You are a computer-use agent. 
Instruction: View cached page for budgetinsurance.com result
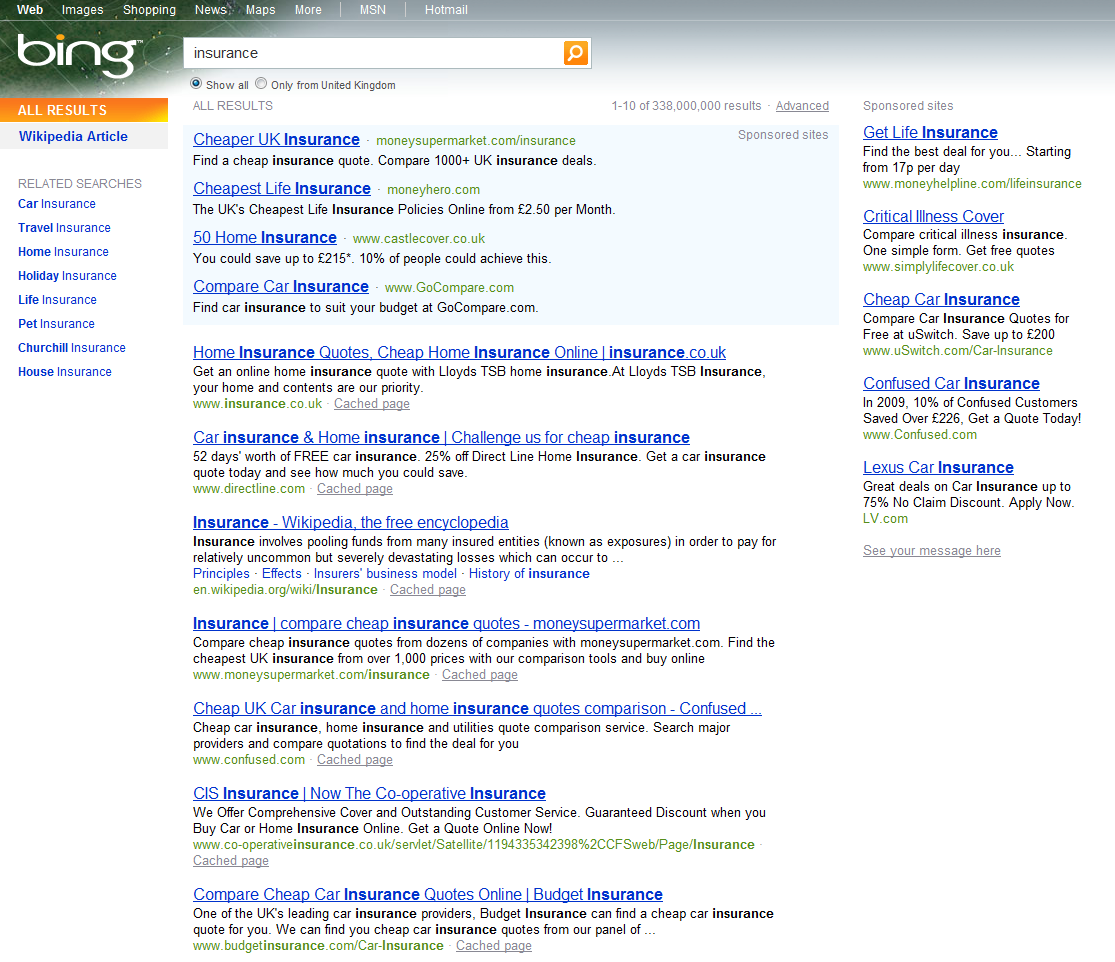point(494,946)
